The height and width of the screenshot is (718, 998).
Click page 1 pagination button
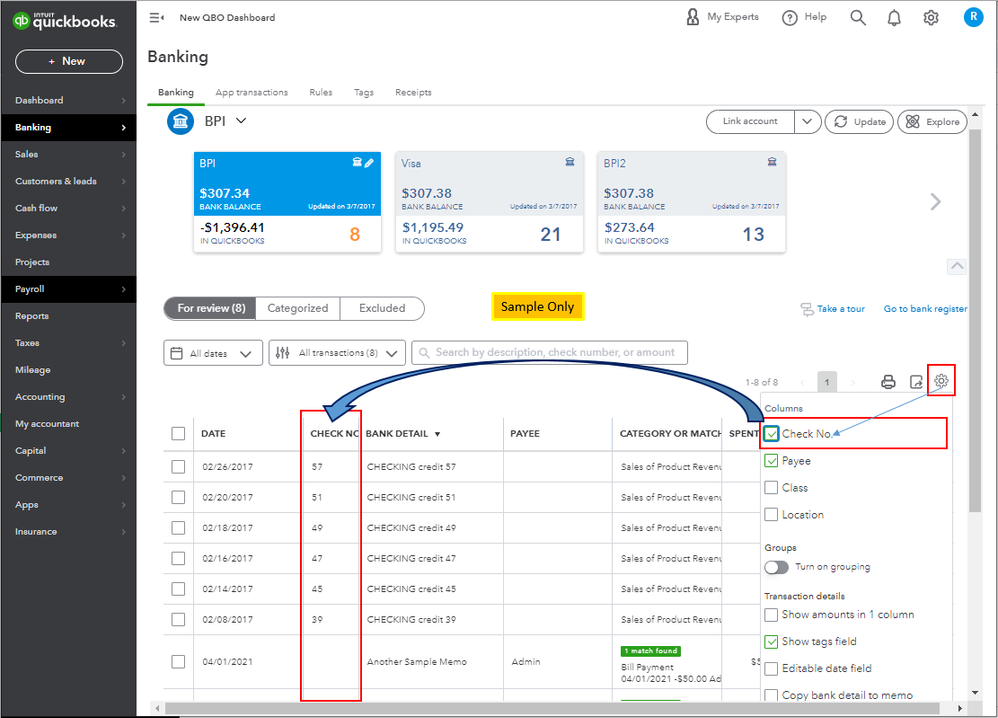coord(827,382)
